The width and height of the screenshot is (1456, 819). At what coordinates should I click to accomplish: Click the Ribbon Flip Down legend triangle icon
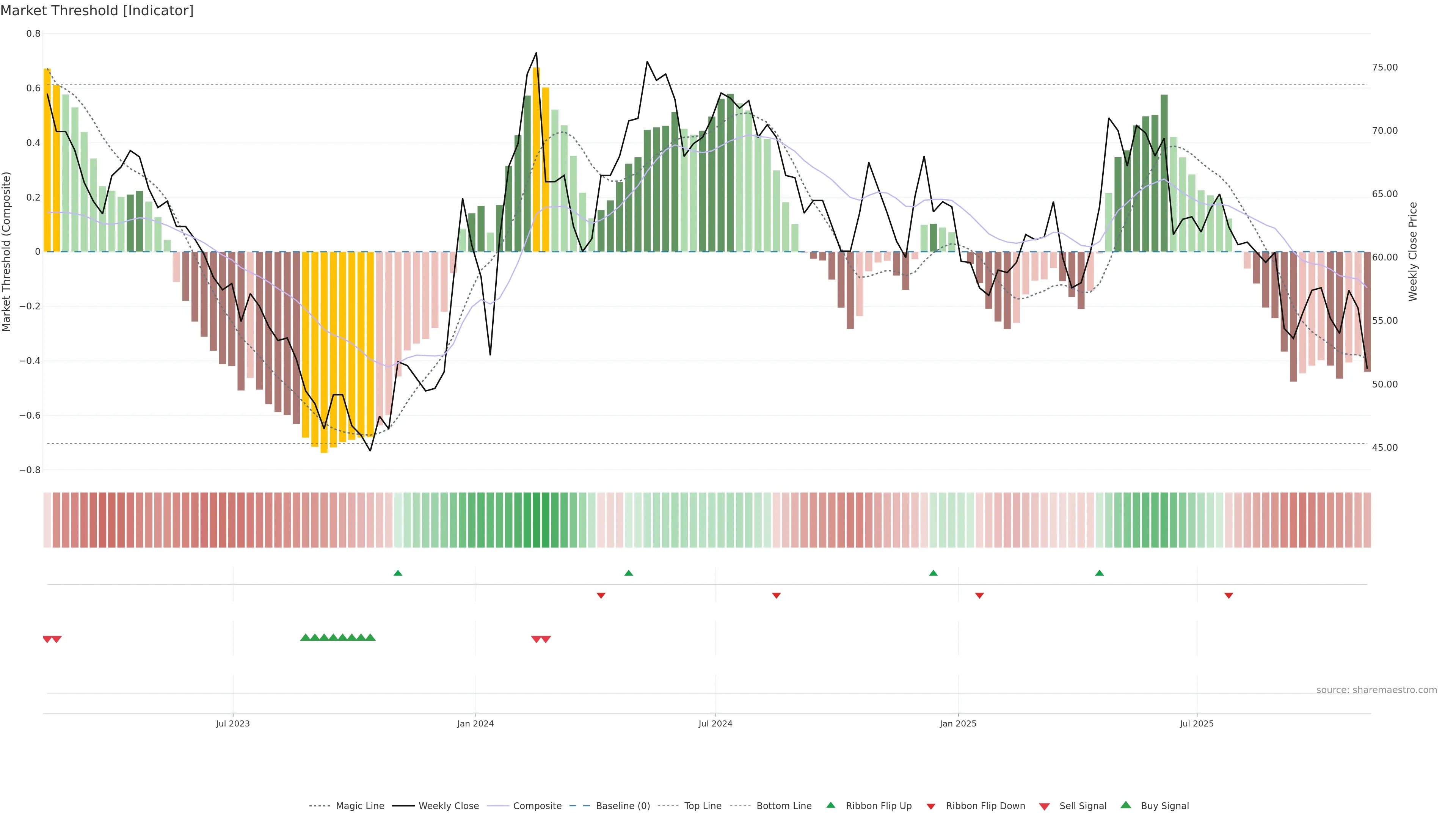coord(931,806)
